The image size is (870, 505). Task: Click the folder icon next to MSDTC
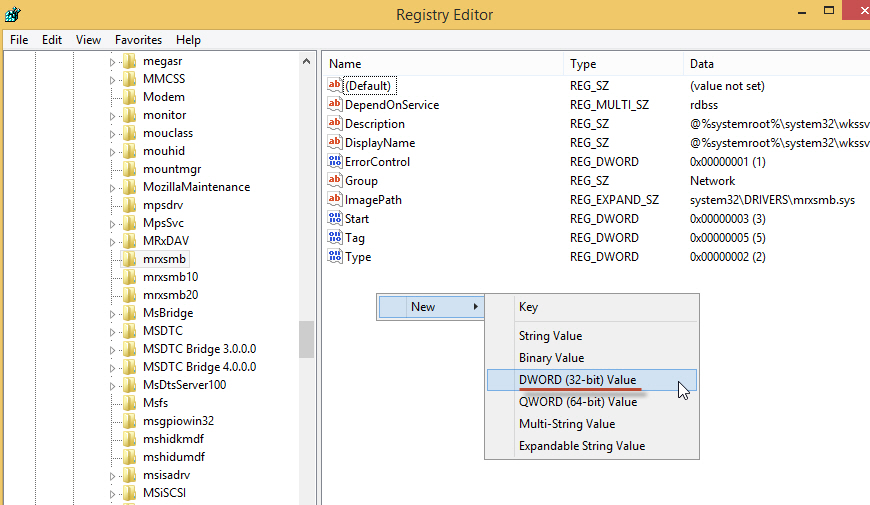tap(129, 331)
